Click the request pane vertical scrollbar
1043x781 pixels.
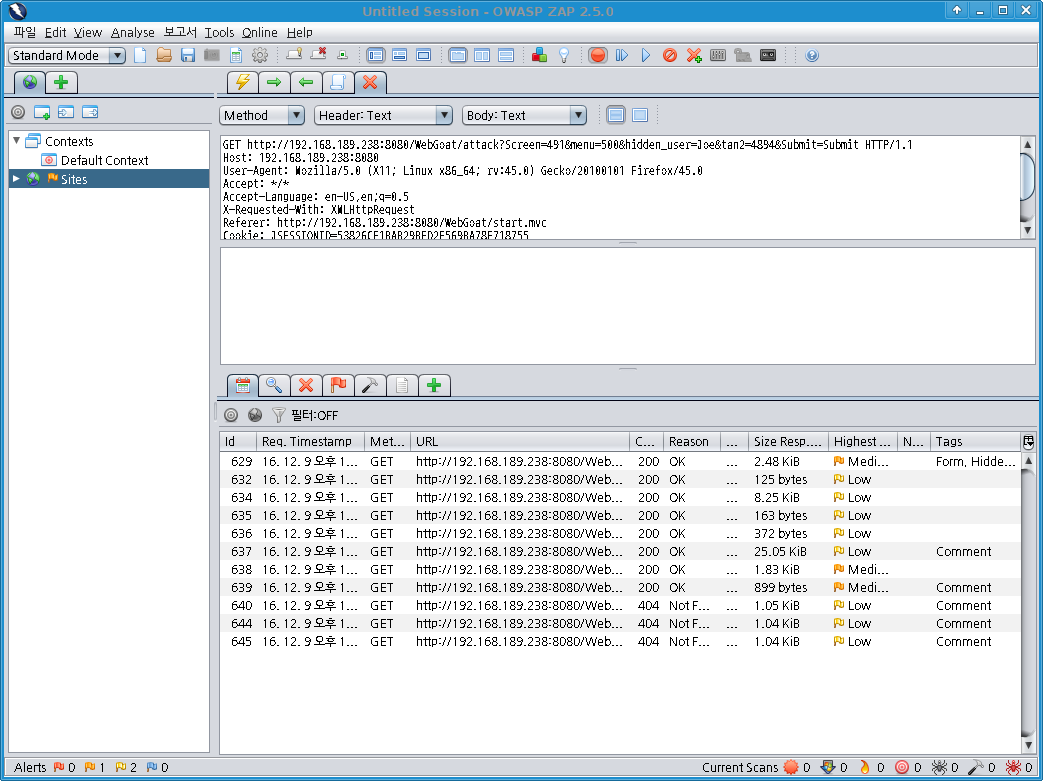click(x=1028, y=187)
